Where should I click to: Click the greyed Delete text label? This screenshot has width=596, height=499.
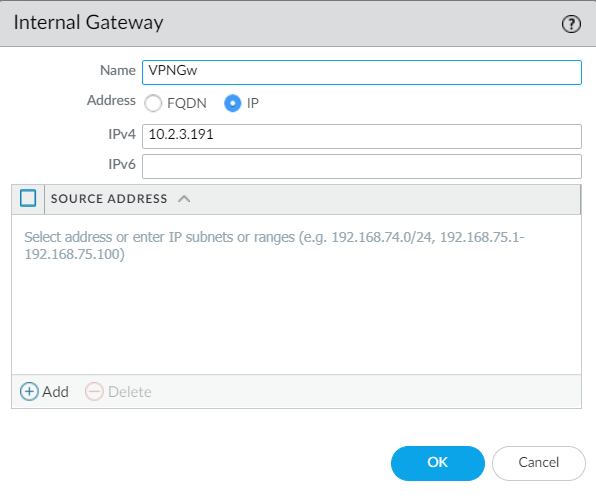[x=130, y=392]
